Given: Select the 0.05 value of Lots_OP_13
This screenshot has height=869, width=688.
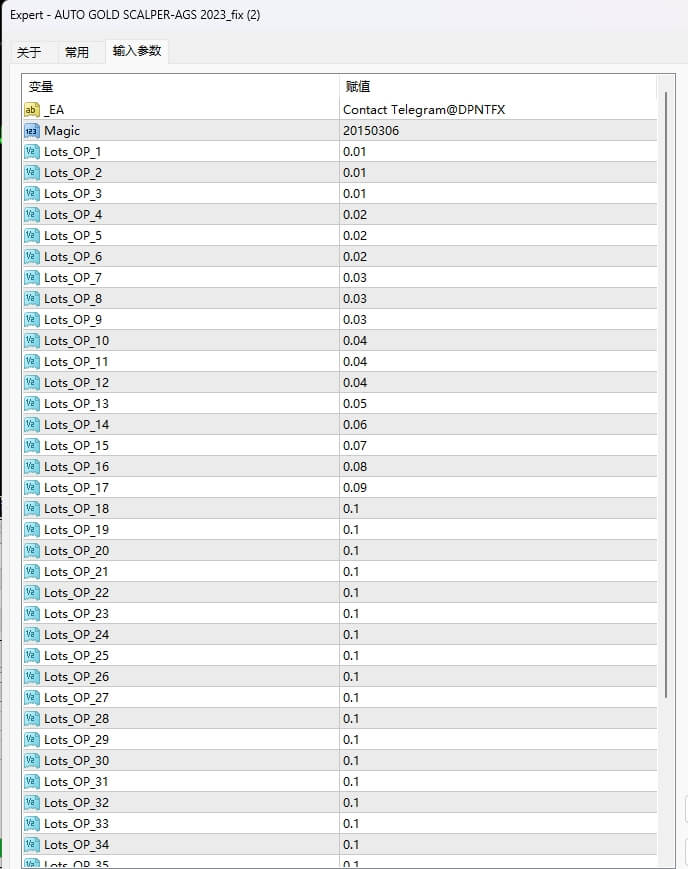Looking at the screenshot, I should click(355, 404).
